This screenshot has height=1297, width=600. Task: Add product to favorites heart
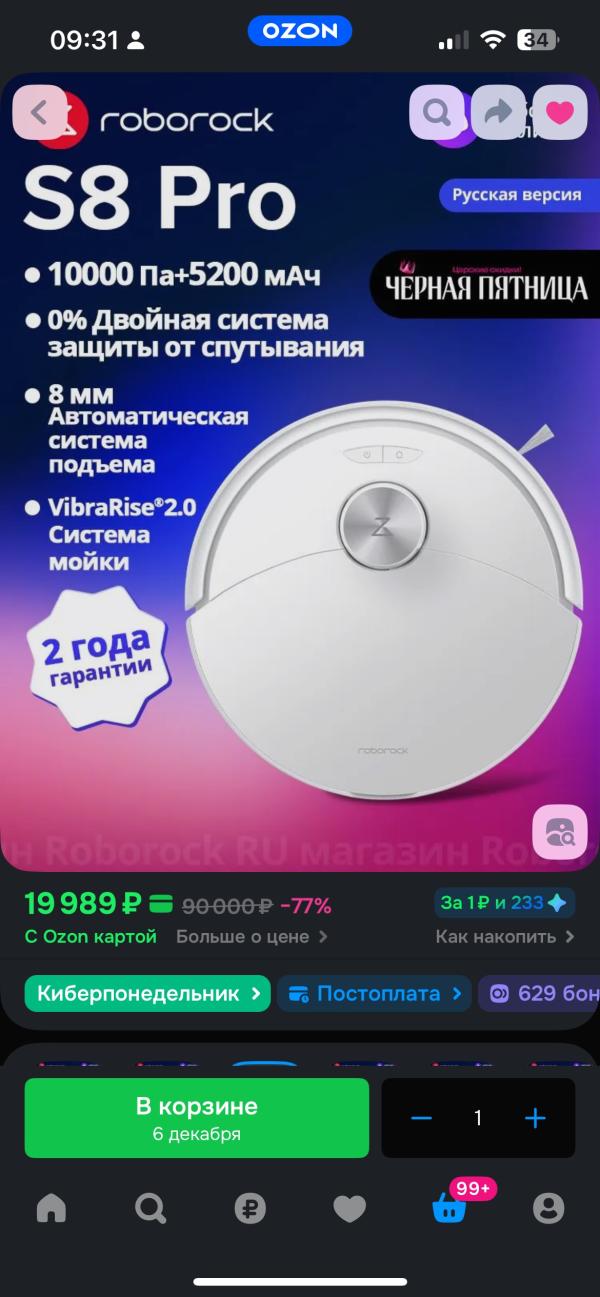coord(560,112)
